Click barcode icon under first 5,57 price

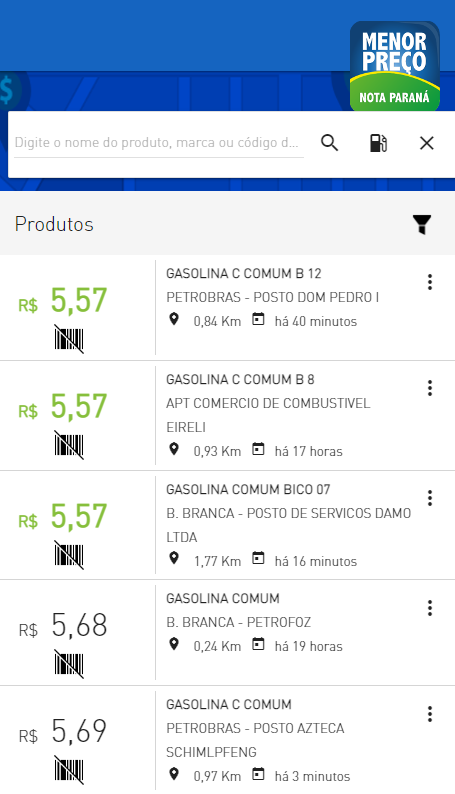coord(69,339)
